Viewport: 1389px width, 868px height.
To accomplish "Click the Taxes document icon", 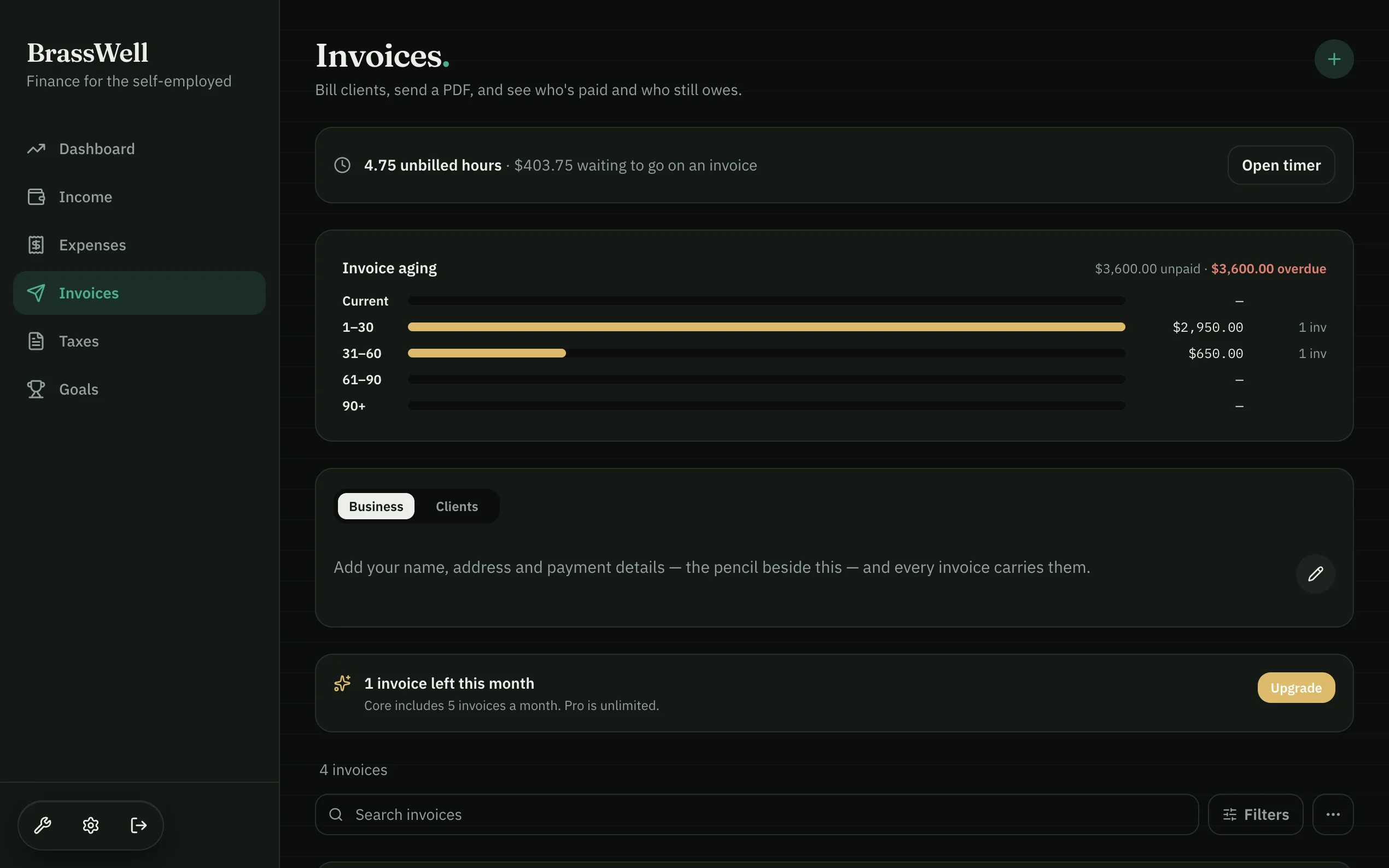I will click(36, 342).
